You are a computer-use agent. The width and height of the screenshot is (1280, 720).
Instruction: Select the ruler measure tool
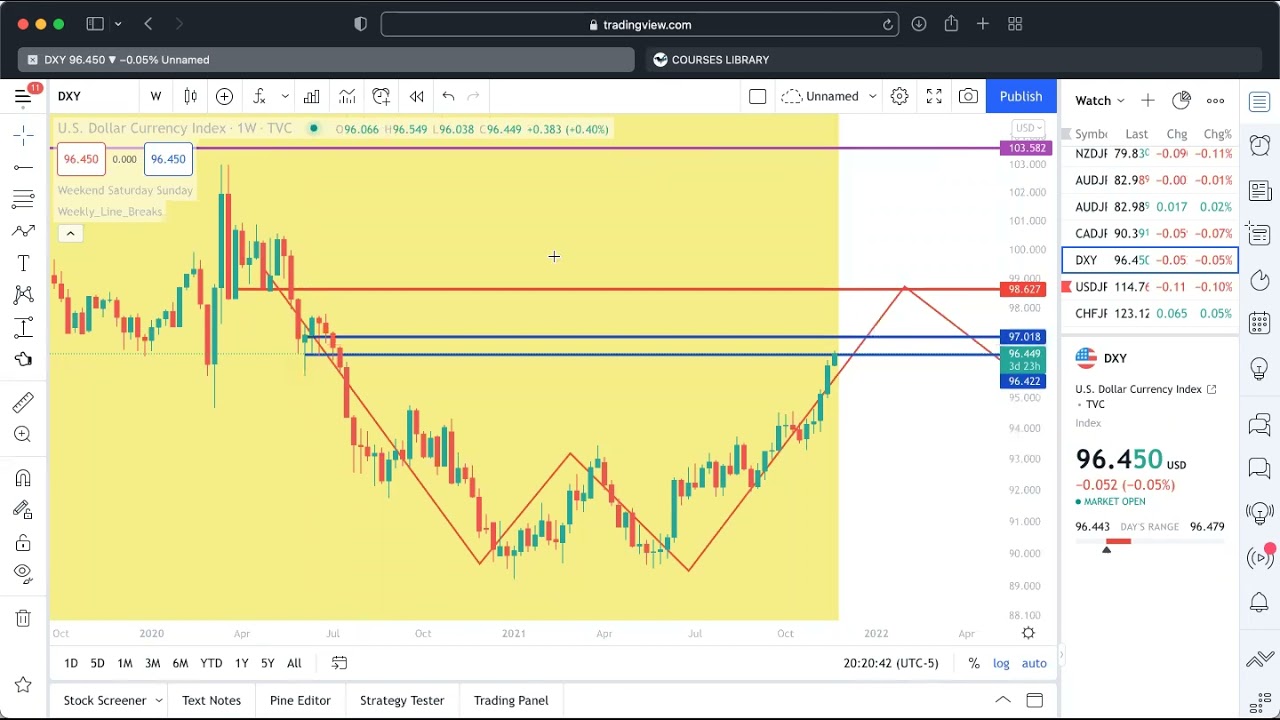point(23,402)
